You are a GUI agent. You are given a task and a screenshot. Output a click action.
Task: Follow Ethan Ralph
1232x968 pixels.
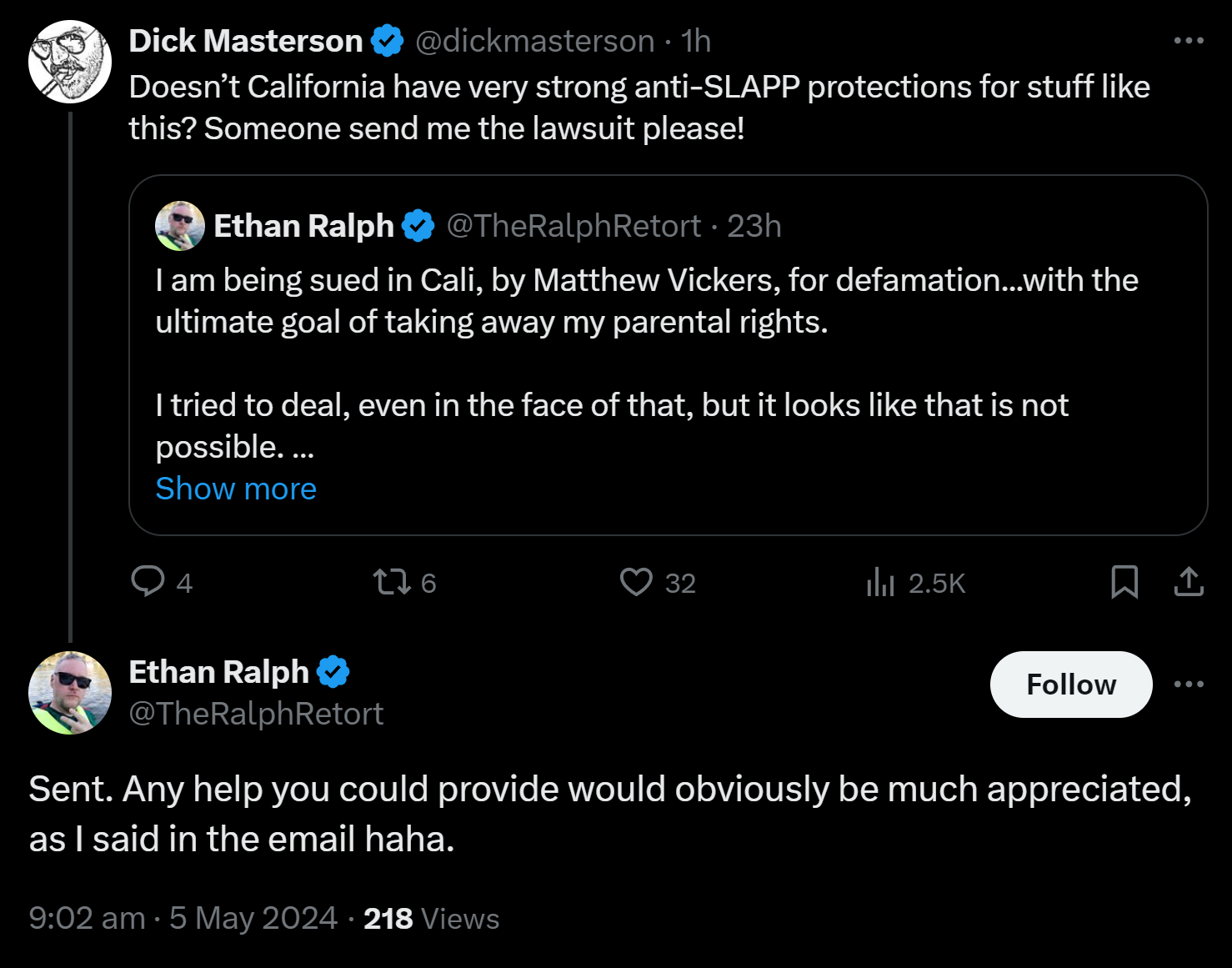click(1071, 685)
